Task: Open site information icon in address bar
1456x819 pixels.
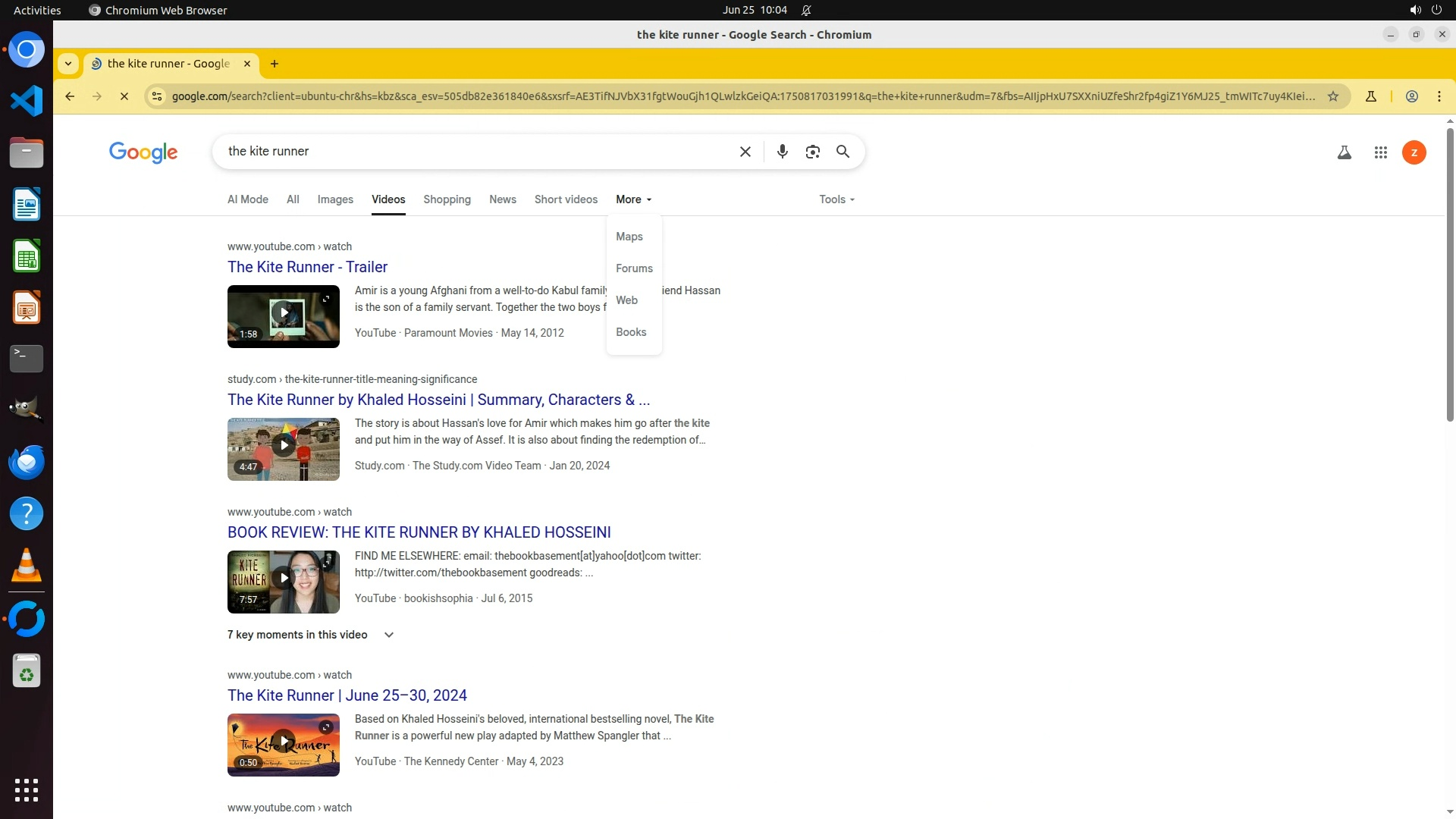Action: tap(156, 96)
